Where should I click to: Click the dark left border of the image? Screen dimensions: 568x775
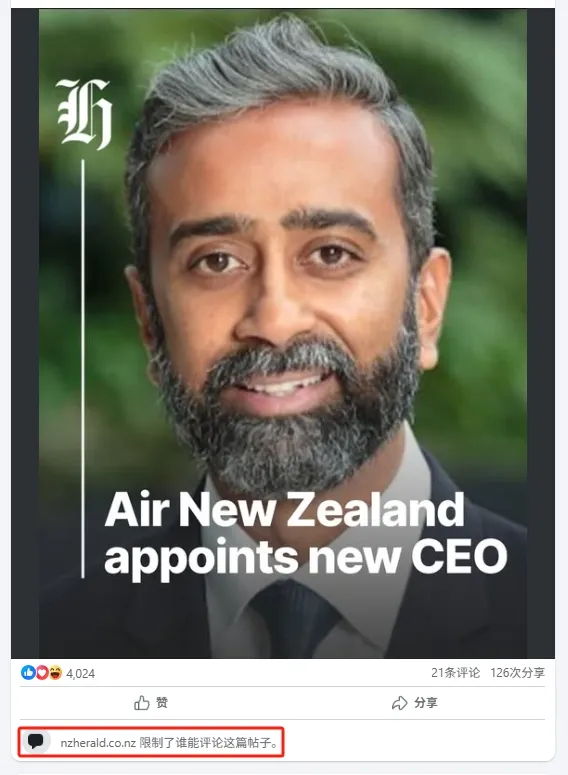coord(25,334)
